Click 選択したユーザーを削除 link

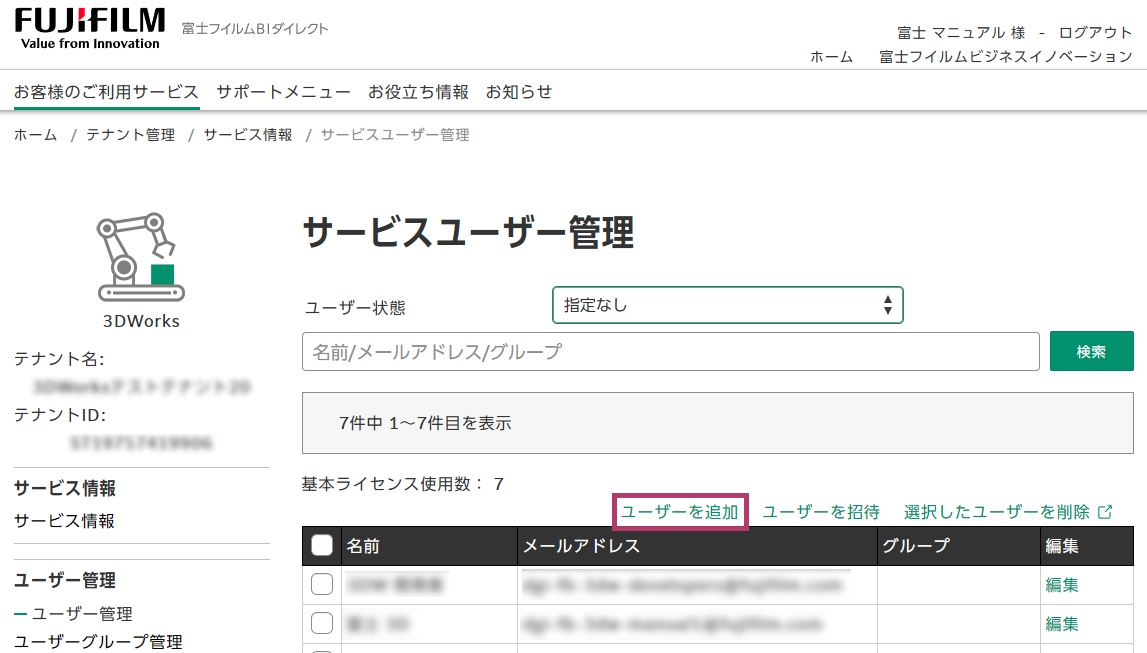[997, 512]
